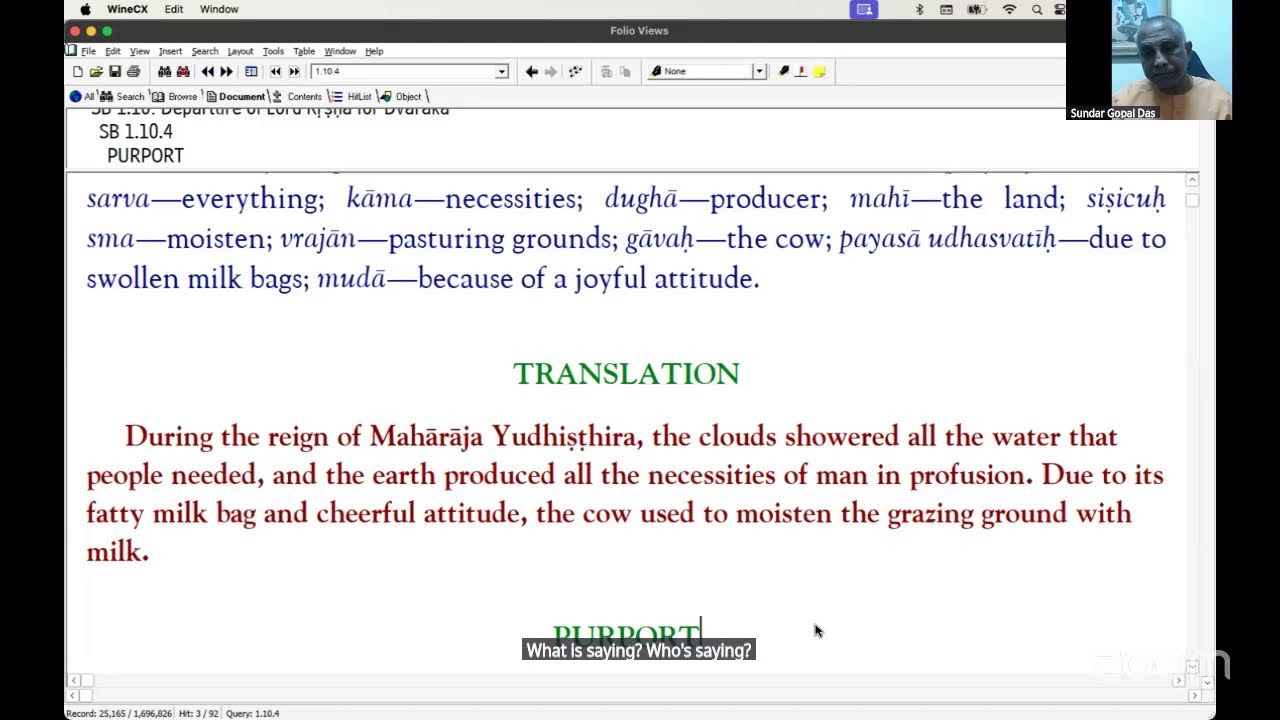Click the black binoculars query icon

coord(164,72)
